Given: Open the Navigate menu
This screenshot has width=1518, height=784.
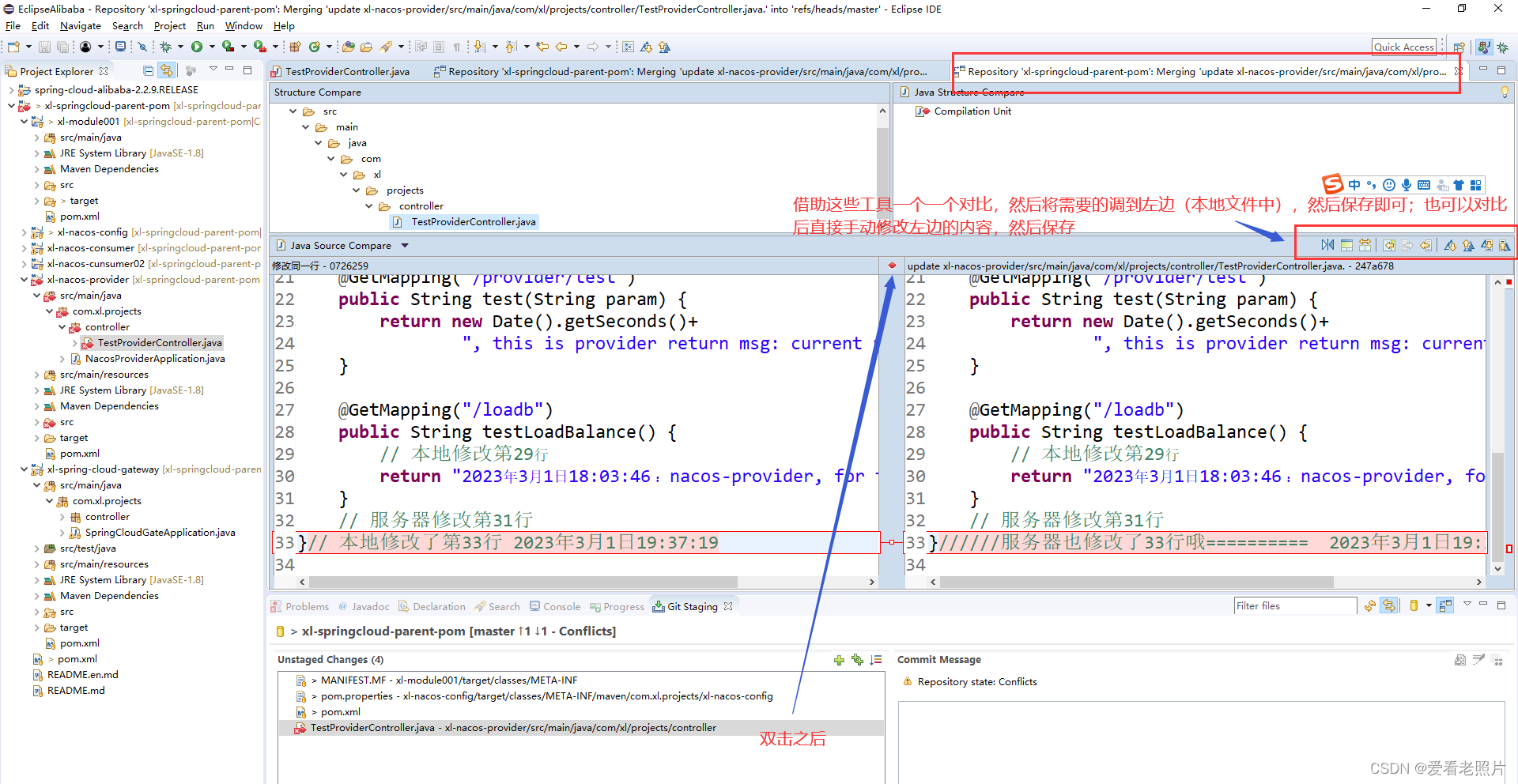Looking at the screenshot, I should 81,26.
